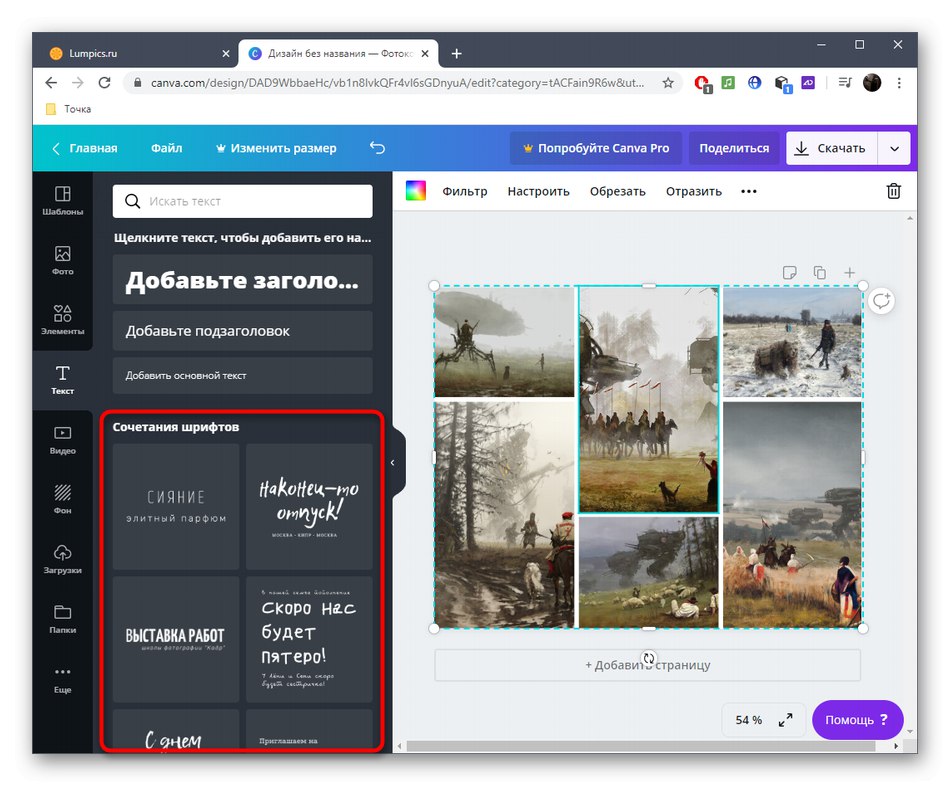This screenshot has width=950, height=786.
Task: Select Наконец-то отпуск font combination
Action: coord(309,507)
